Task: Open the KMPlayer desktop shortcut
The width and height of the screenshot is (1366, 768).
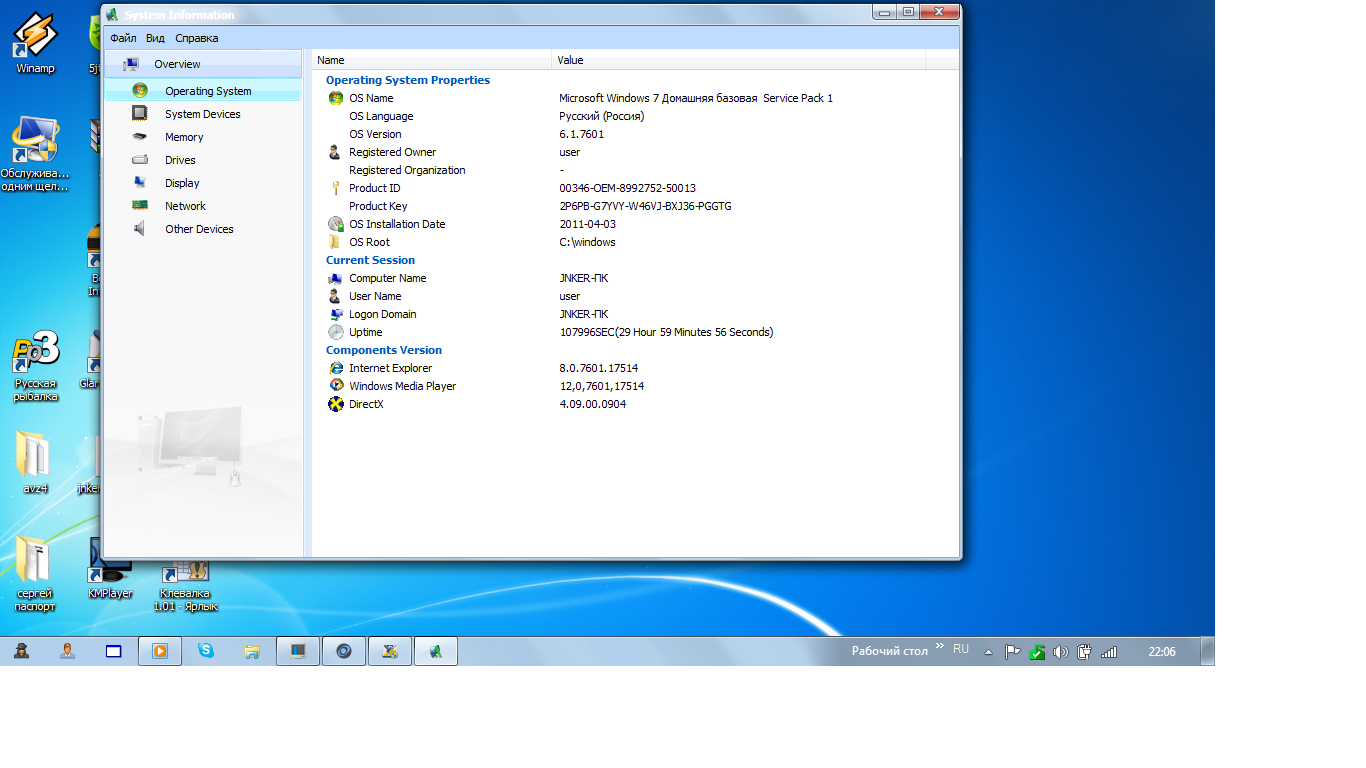Action: point(110,568)
